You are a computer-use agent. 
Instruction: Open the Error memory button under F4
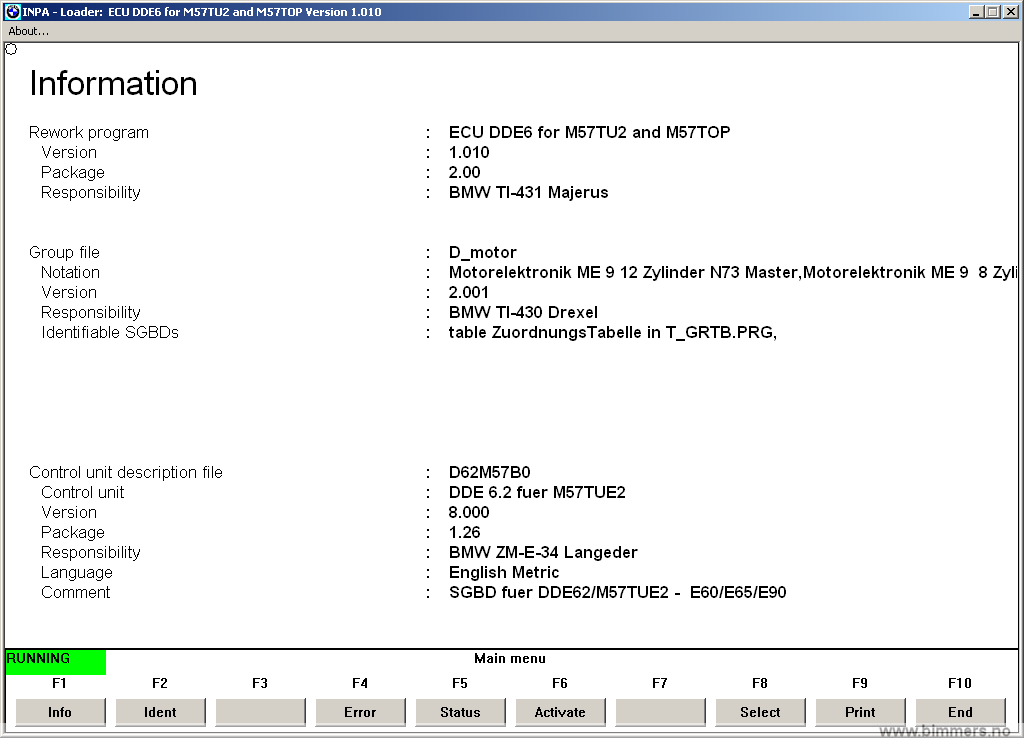click(360, 712)
